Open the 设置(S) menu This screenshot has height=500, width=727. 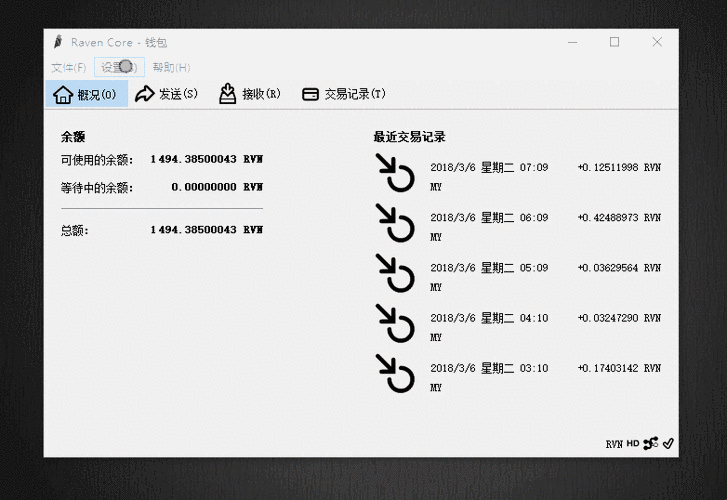tap(119, 67)
